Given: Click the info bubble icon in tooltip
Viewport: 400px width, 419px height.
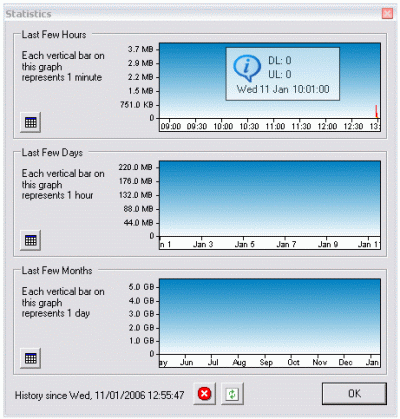Looking at the screenshot, I should pos(247,68).
